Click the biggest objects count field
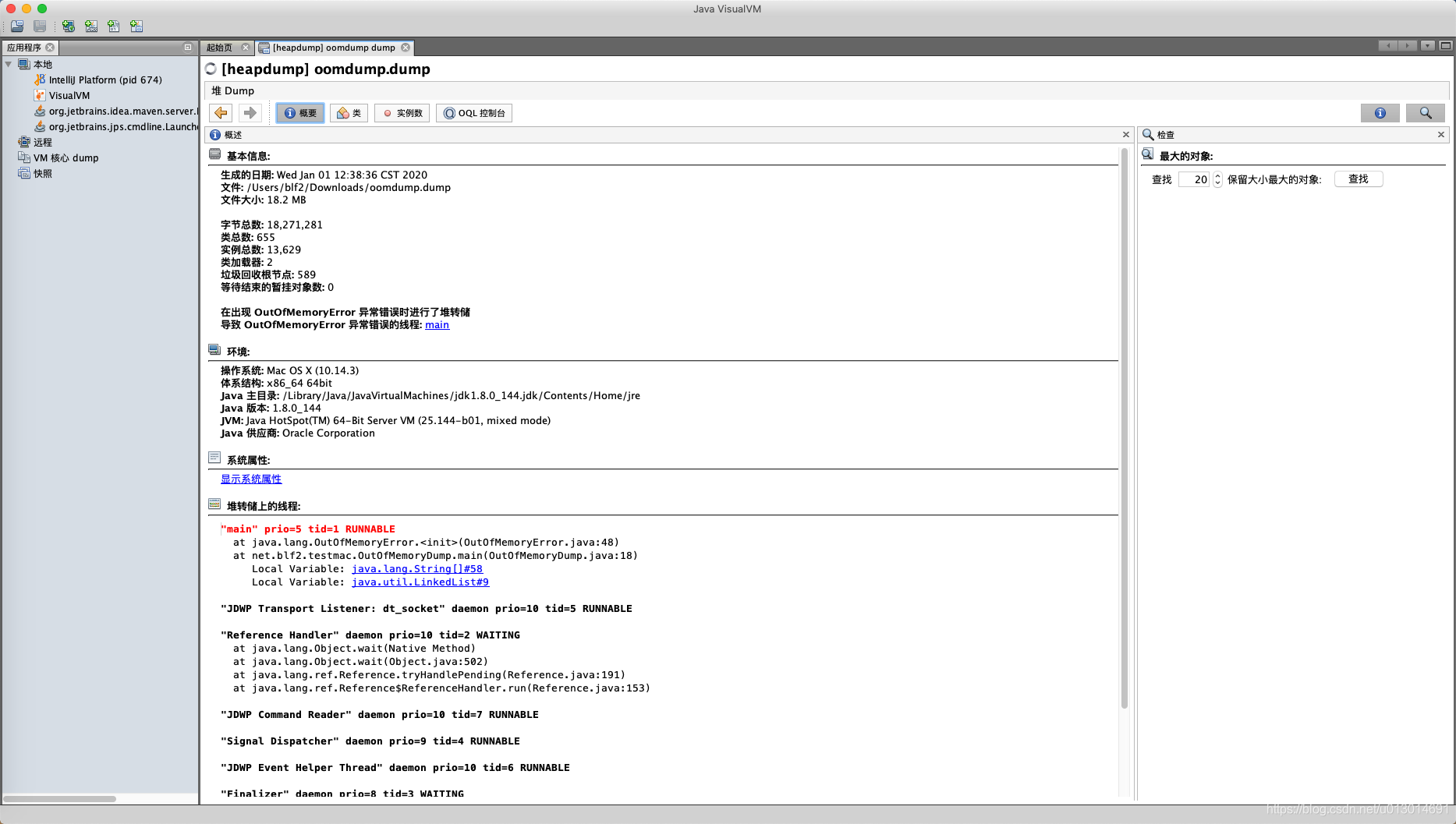This screenshot has width=1456, height=824. (x=1194, y=179)
